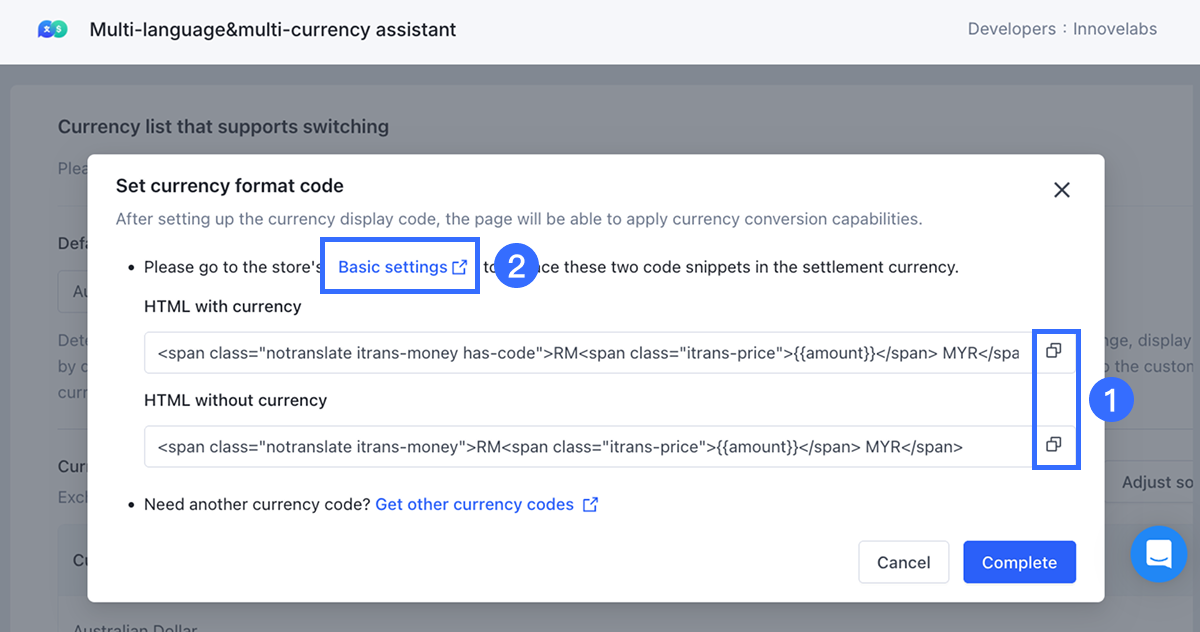1200x632 pixels.
Task: Click the Set currency format code heading
Action: (230, 185)
